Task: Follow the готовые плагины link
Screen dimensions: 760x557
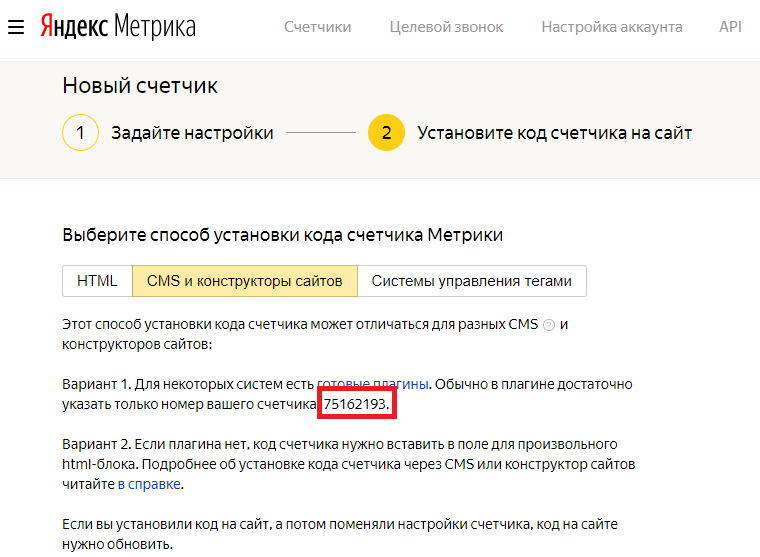Action: tap(373, 384)
